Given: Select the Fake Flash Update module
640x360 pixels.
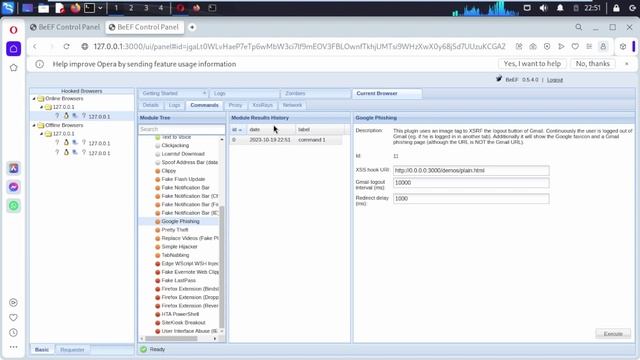Looking at the screenshot, I should point(183,179).
